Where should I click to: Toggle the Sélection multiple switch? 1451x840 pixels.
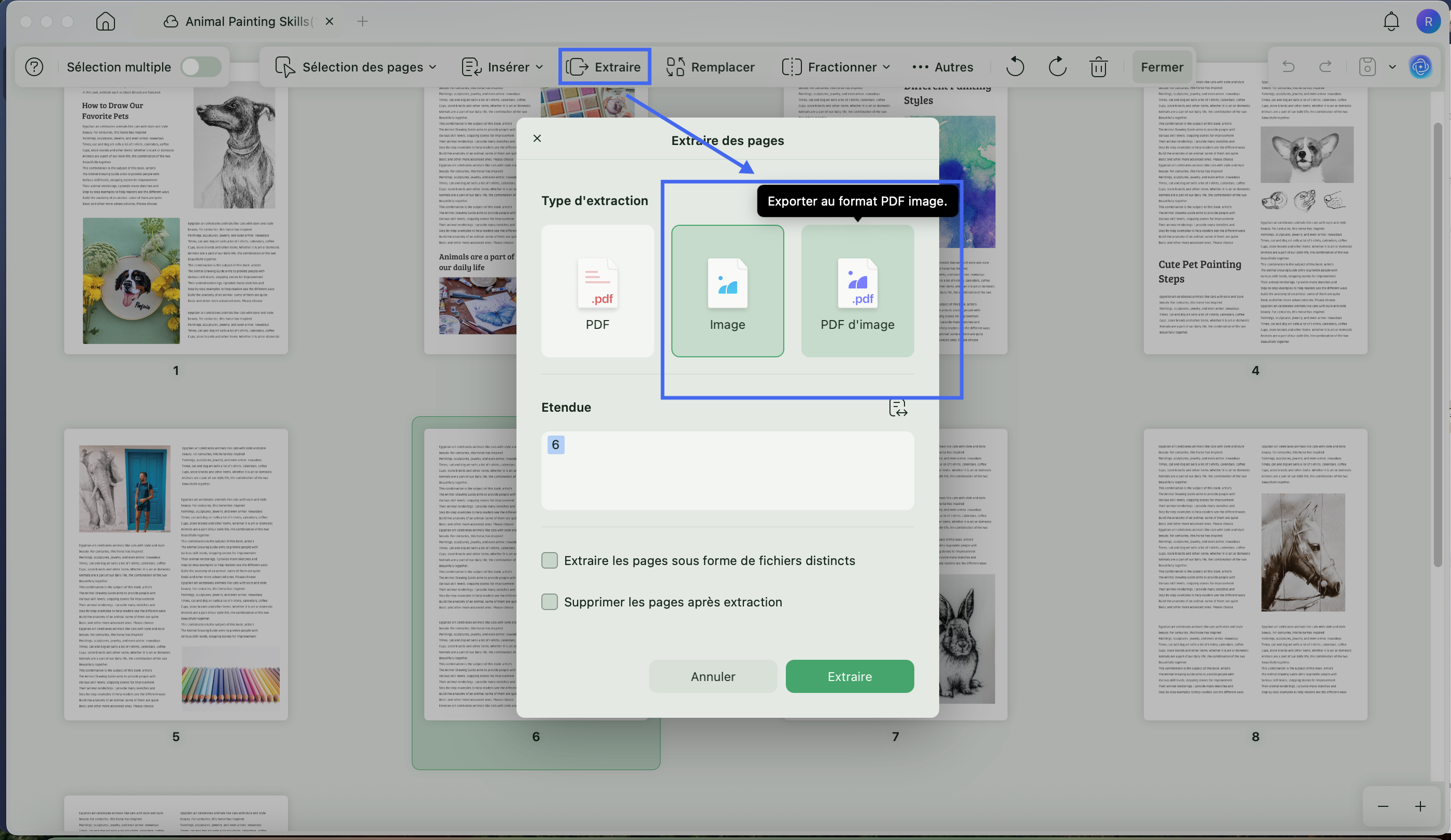click(x=201, y=67)
